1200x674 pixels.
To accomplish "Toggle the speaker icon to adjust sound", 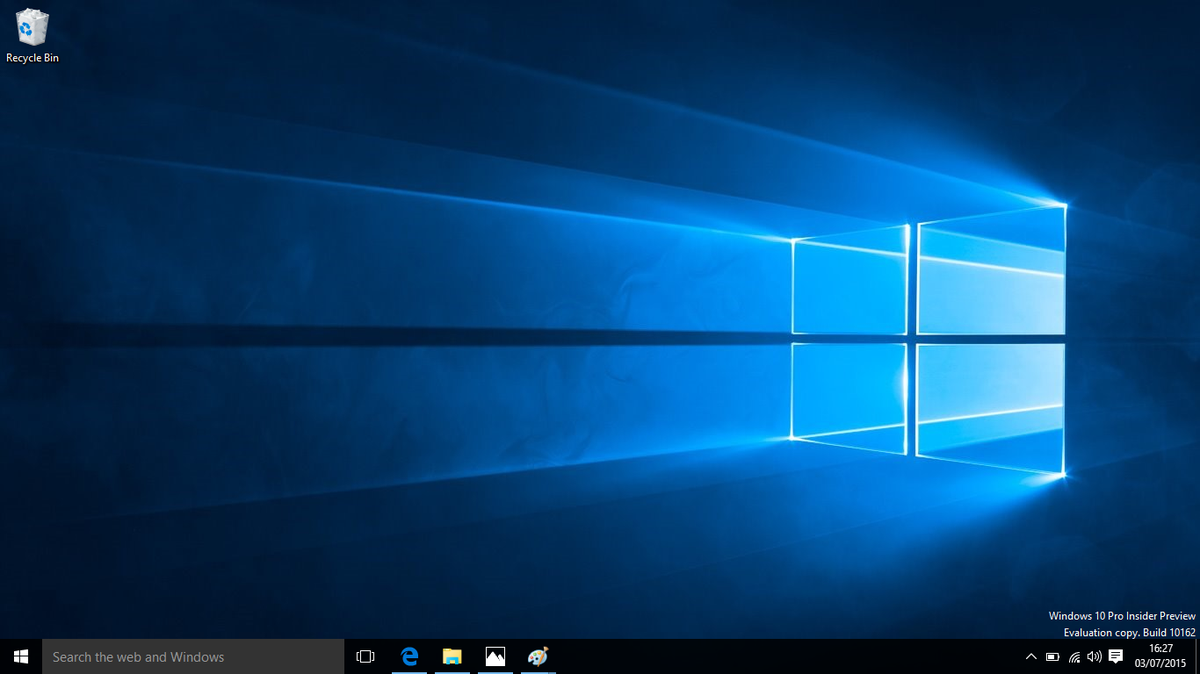I will 1094,657.
